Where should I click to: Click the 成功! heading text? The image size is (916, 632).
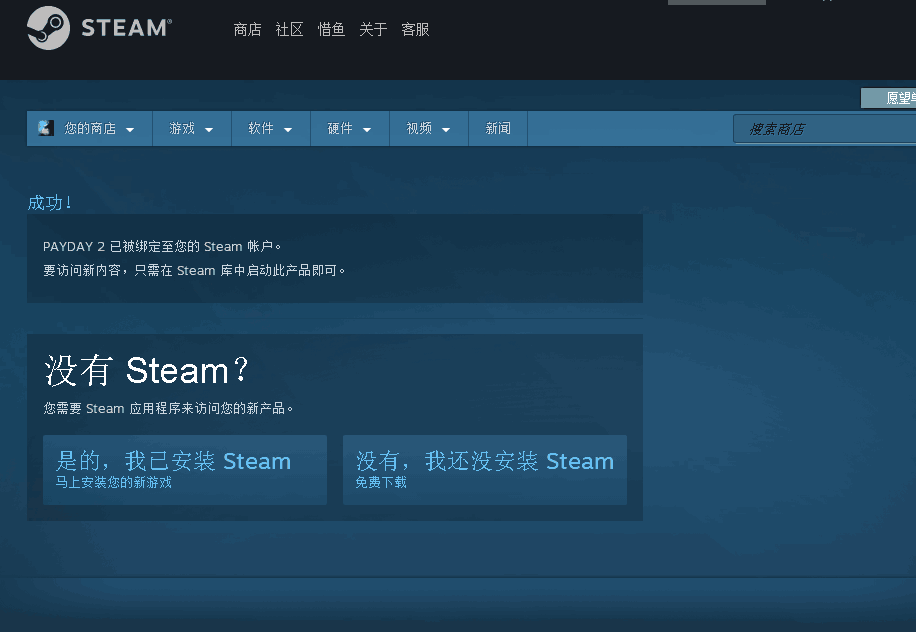pos(50,203)
